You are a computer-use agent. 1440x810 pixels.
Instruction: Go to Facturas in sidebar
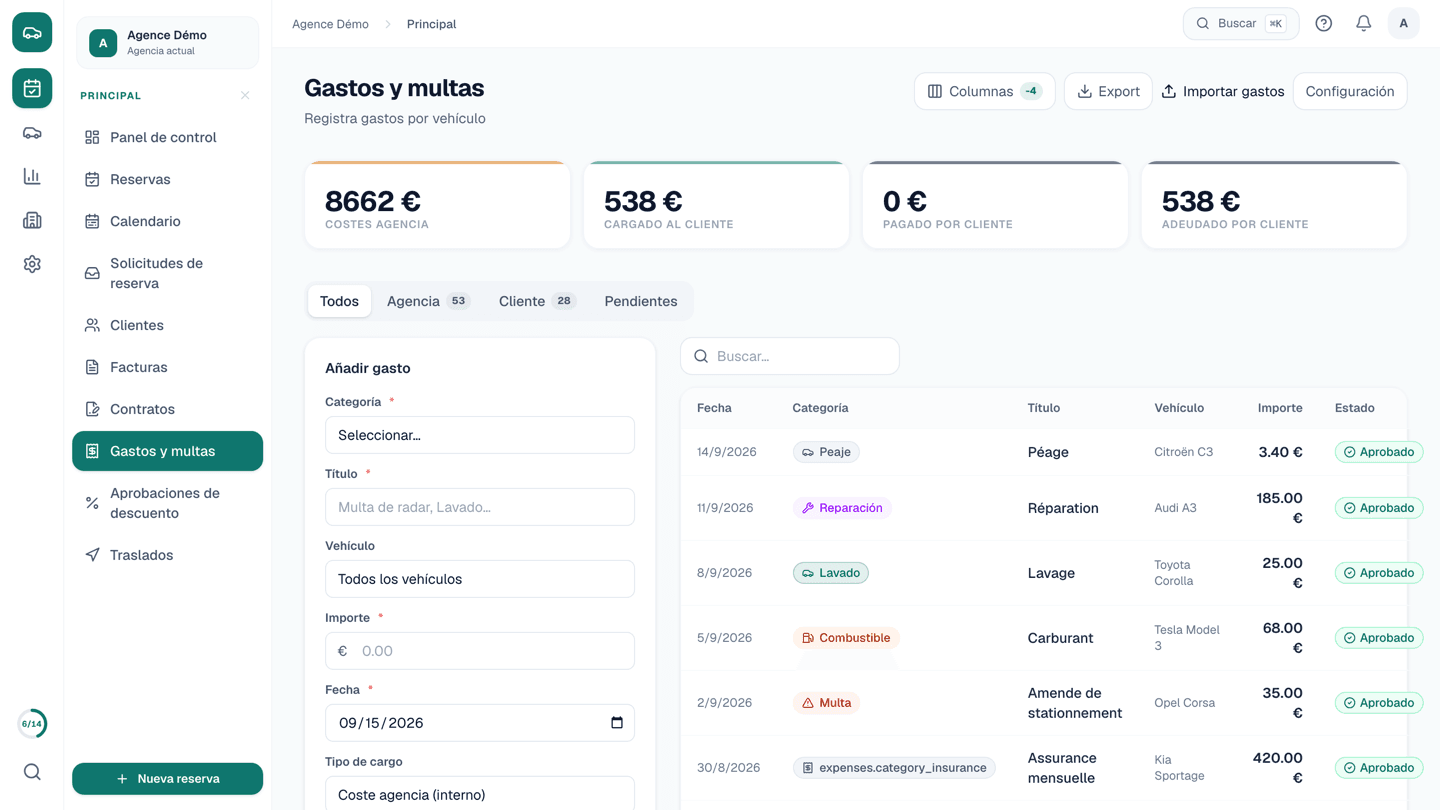[x=167, y=367]
